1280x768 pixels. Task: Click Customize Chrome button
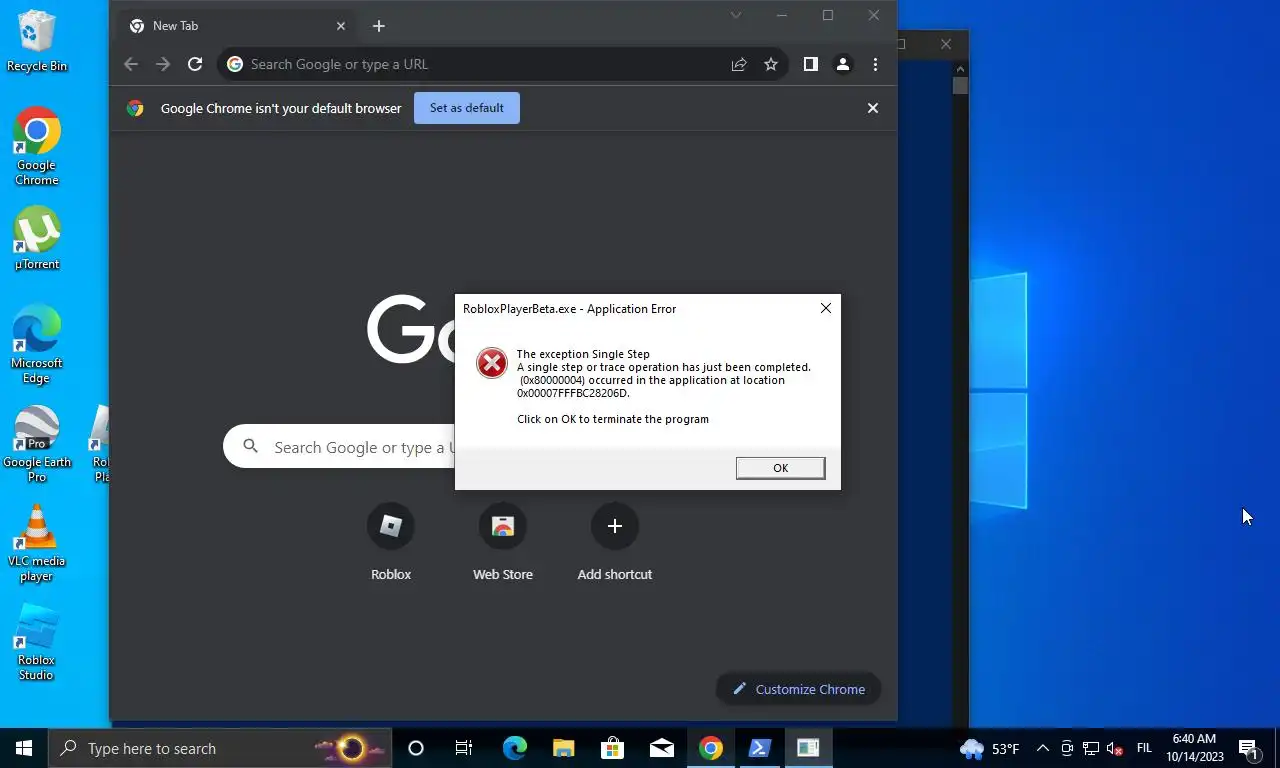798,689
